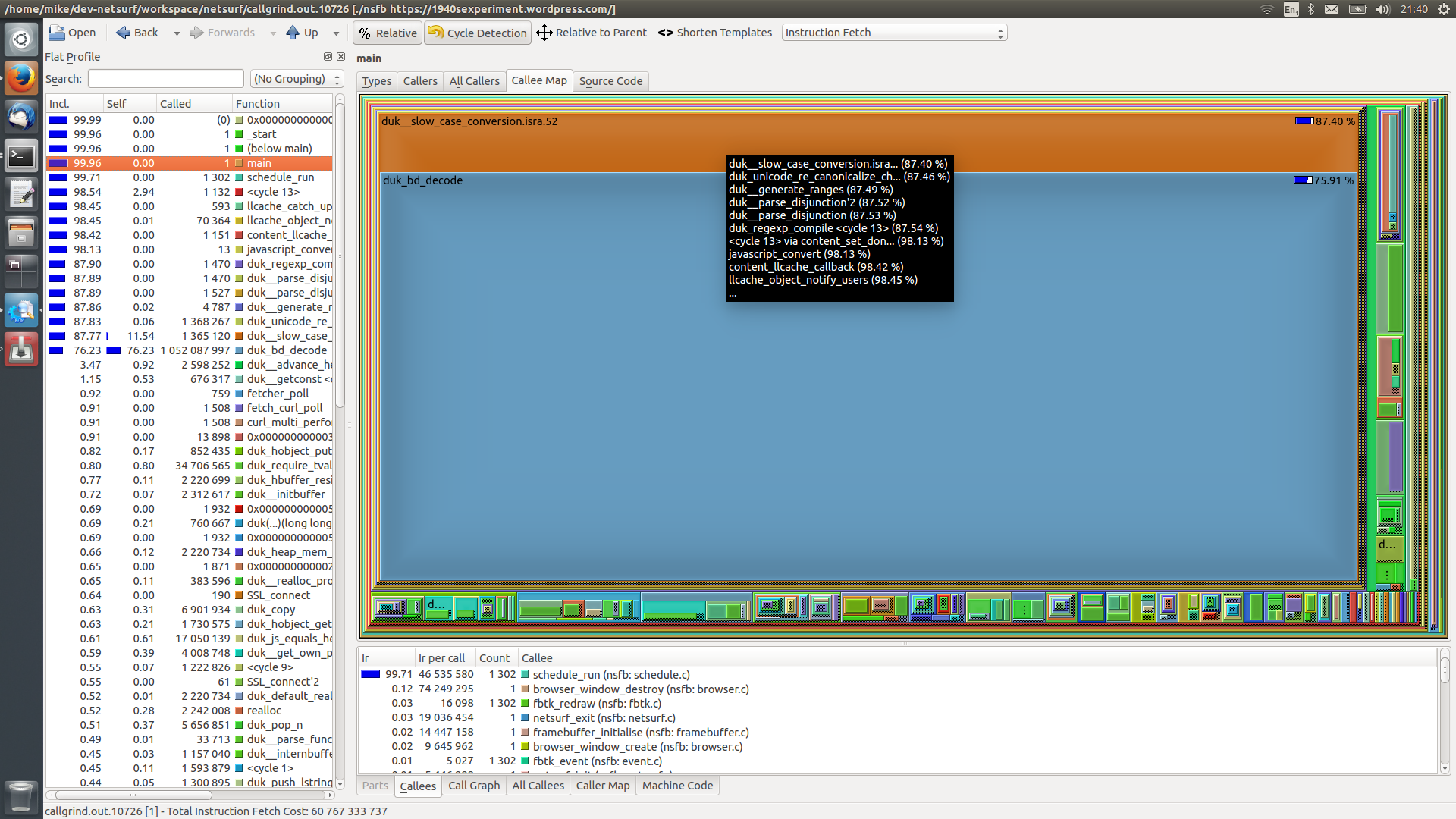
Task: Close the Flat Profile panel
Action: coord(340,57)
